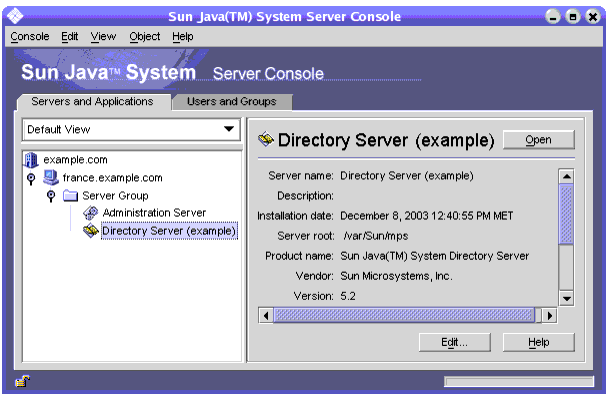Click the window menu icon in title bar
Image resolution: width=608 pixels, height=410 pixels.
[15, 16]
